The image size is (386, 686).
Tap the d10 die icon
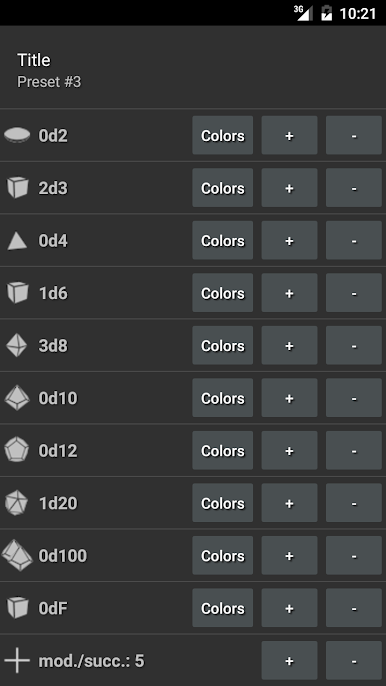[17, 398]
